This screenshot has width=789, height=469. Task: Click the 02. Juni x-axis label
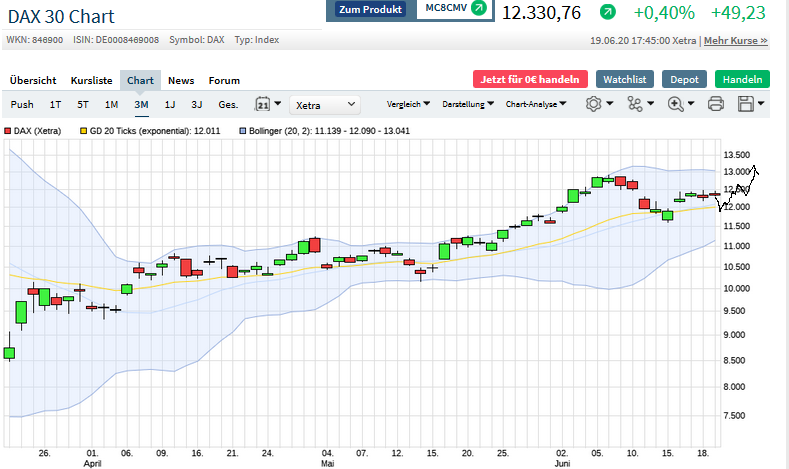coord(562,458)
